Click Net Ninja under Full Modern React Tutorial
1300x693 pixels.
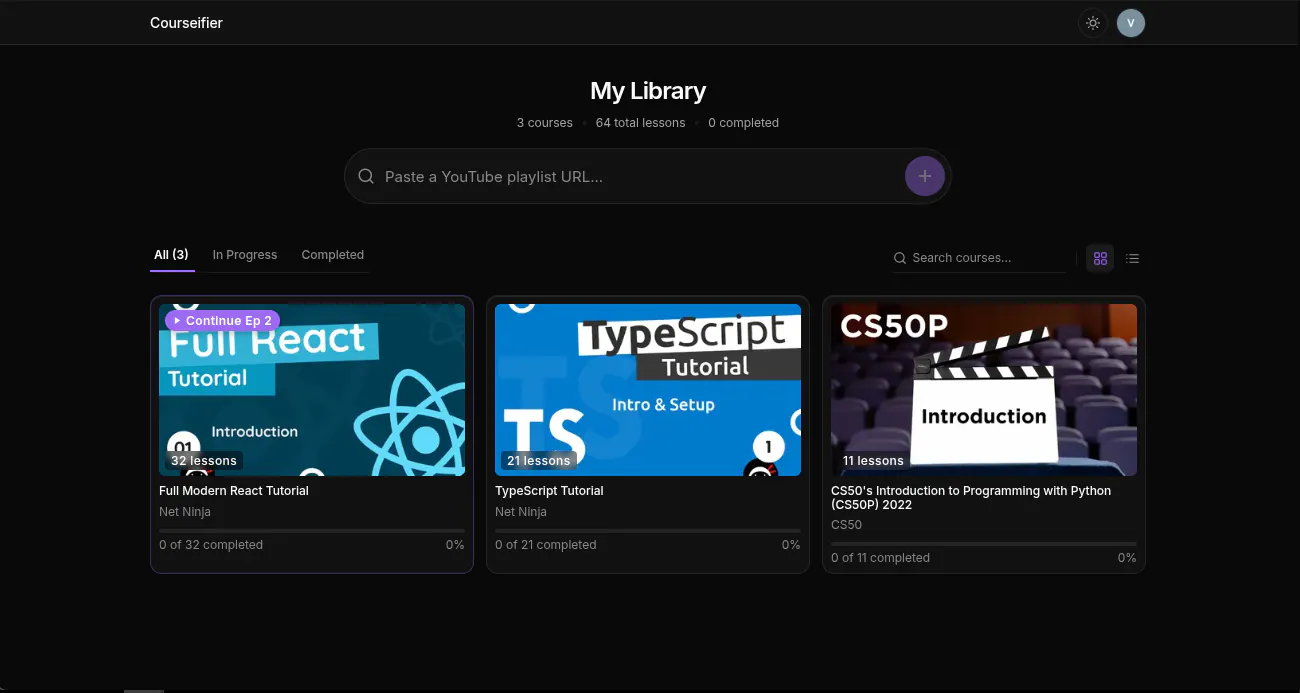[185, 512]
